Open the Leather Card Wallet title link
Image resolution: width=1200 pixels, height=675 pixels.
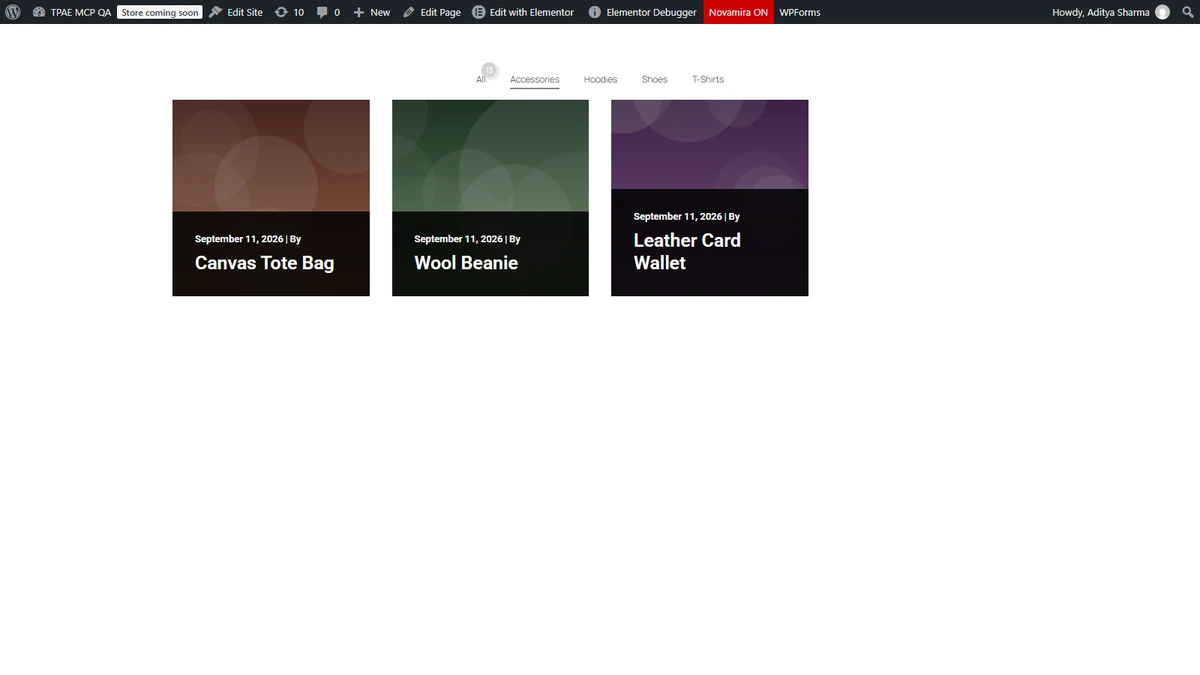687,251
